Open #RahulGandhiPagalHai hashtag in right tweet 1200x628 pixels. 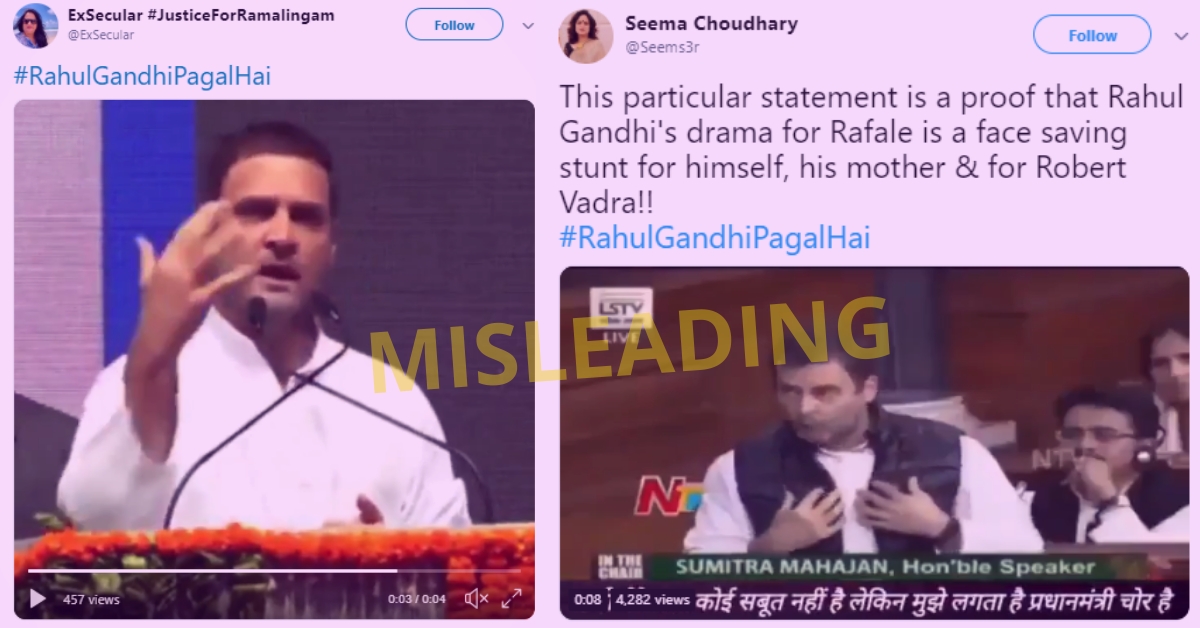715,238
